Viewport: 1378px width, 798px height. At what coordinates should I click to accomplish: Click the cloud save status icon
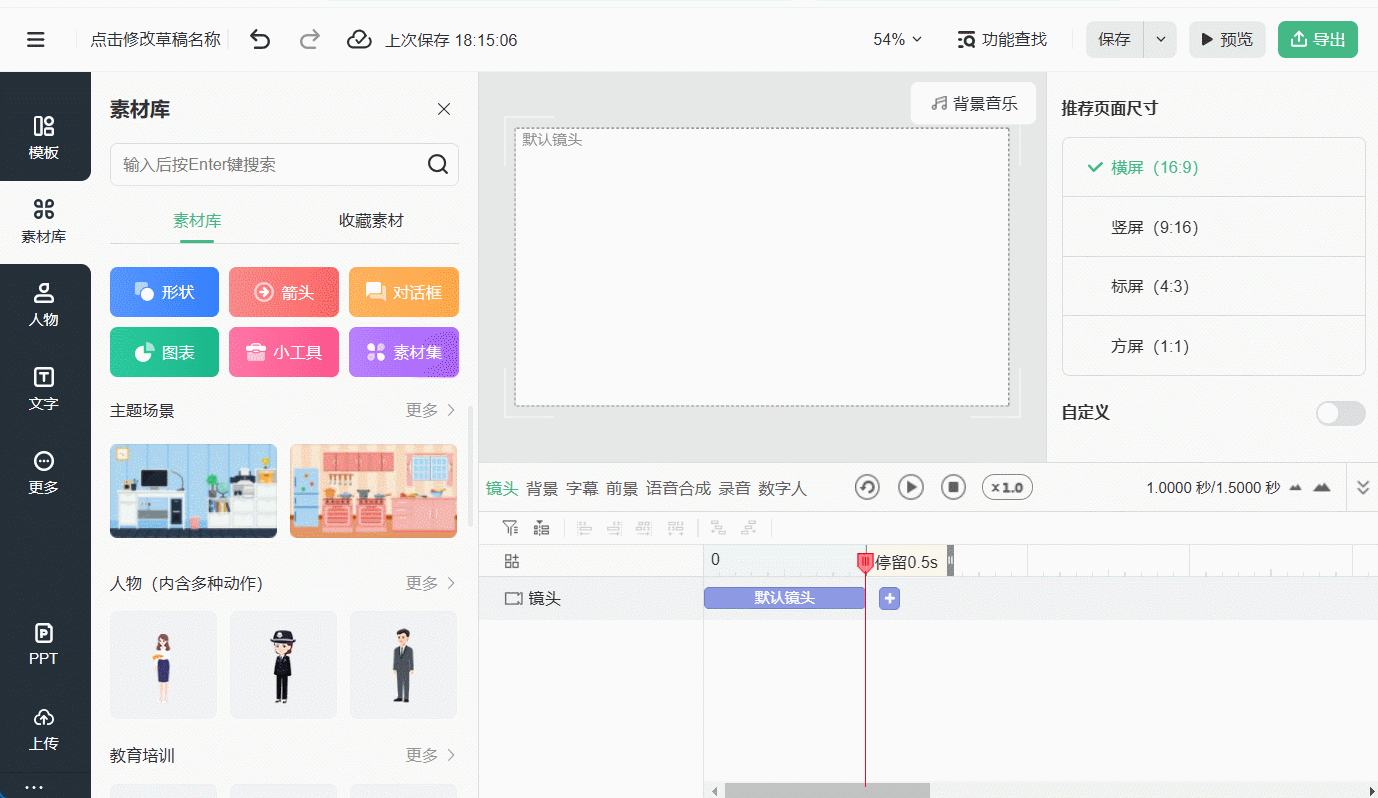click(359, 40)
